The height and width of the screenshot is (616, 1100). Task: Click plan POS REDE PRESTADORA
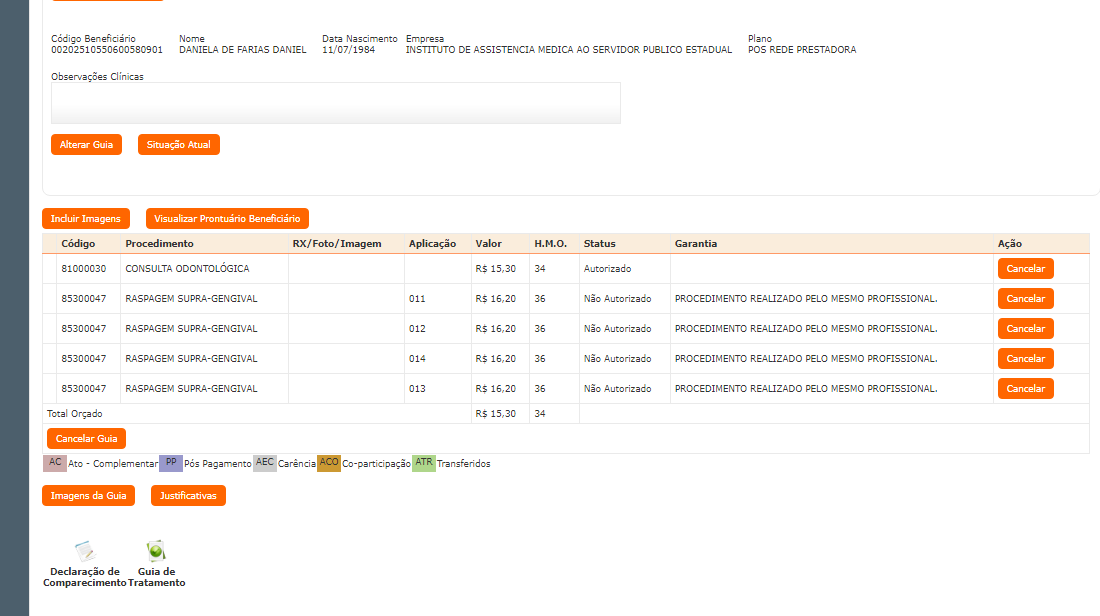point(802,50)
